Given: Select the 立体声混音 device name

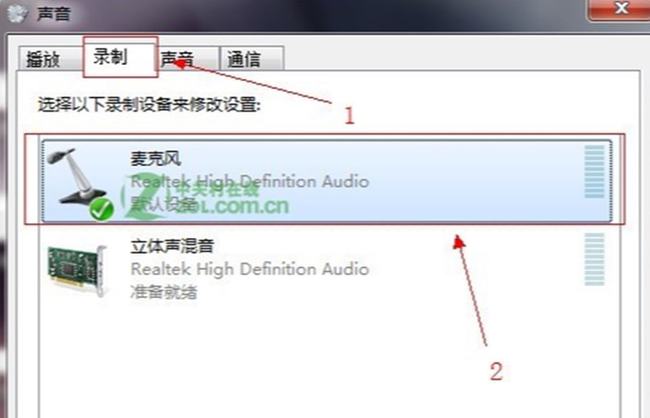Looking at the screenshot, I should point(172,246).
